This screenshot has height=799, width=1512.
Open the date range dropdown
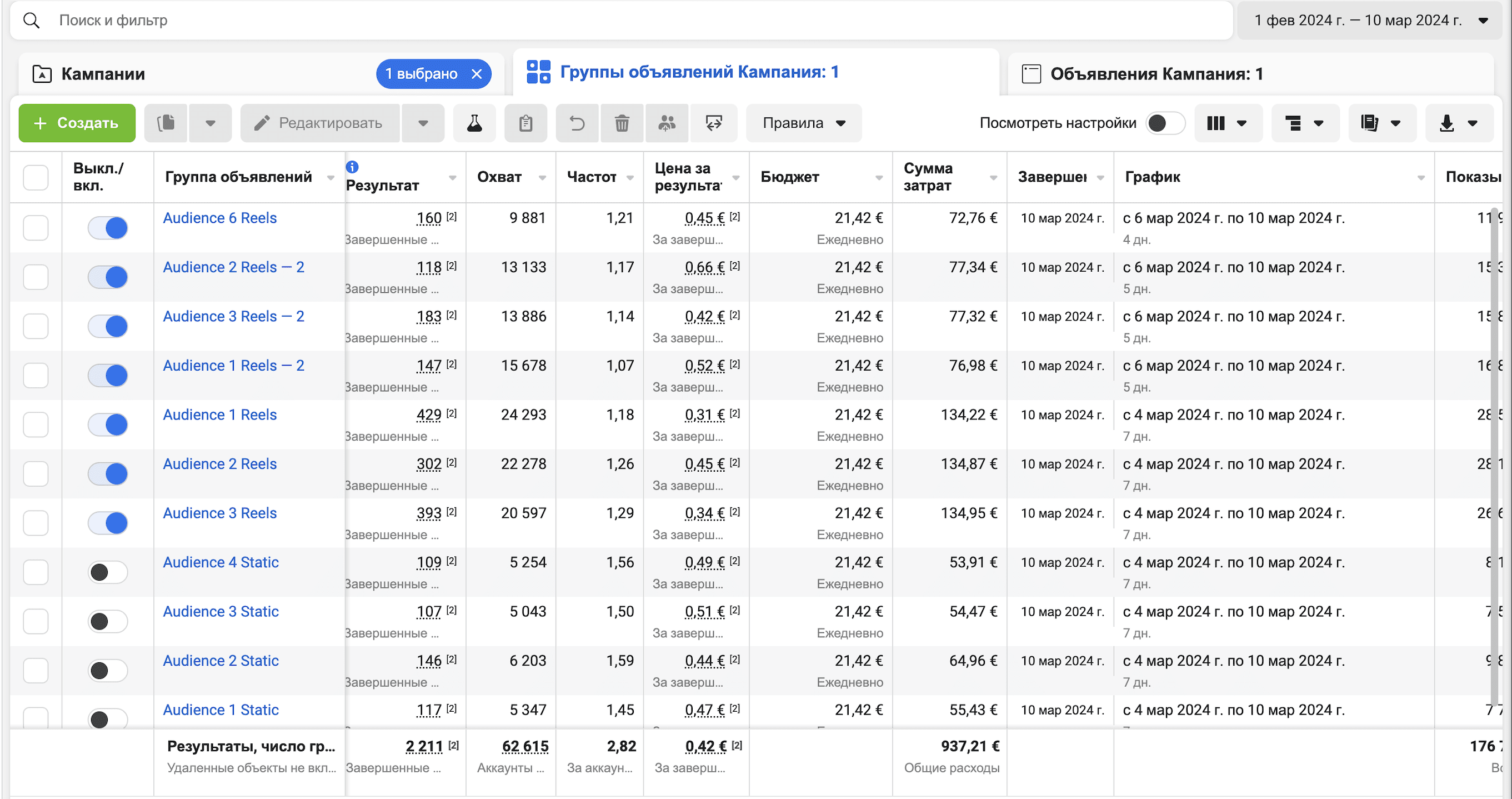(1370, 21)
